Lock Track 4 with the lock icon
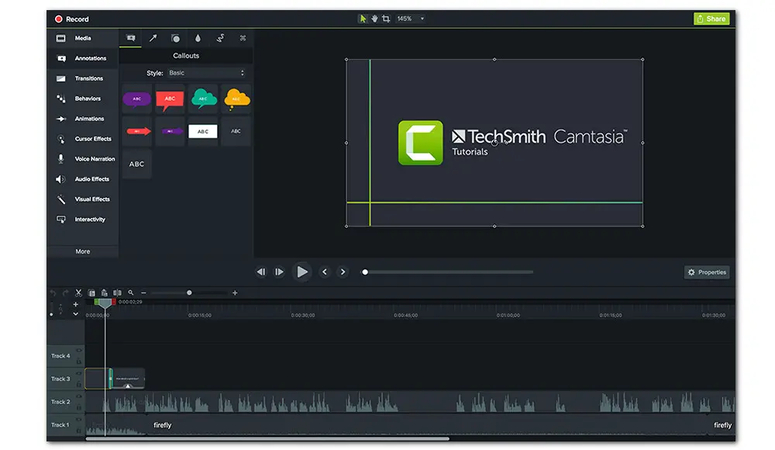The image size is (775, 450). click(79, 361)
